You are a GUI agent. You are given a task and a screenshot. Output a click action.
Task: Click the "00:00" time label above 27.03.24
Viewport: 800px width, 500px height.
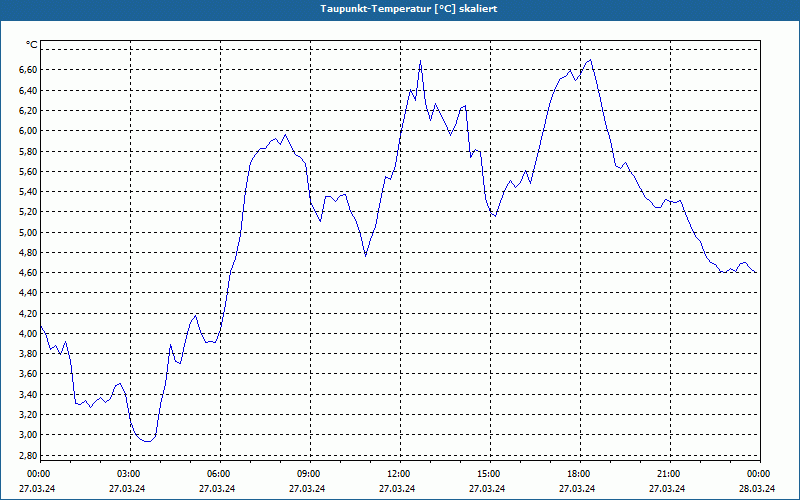[x=38, y=474]
